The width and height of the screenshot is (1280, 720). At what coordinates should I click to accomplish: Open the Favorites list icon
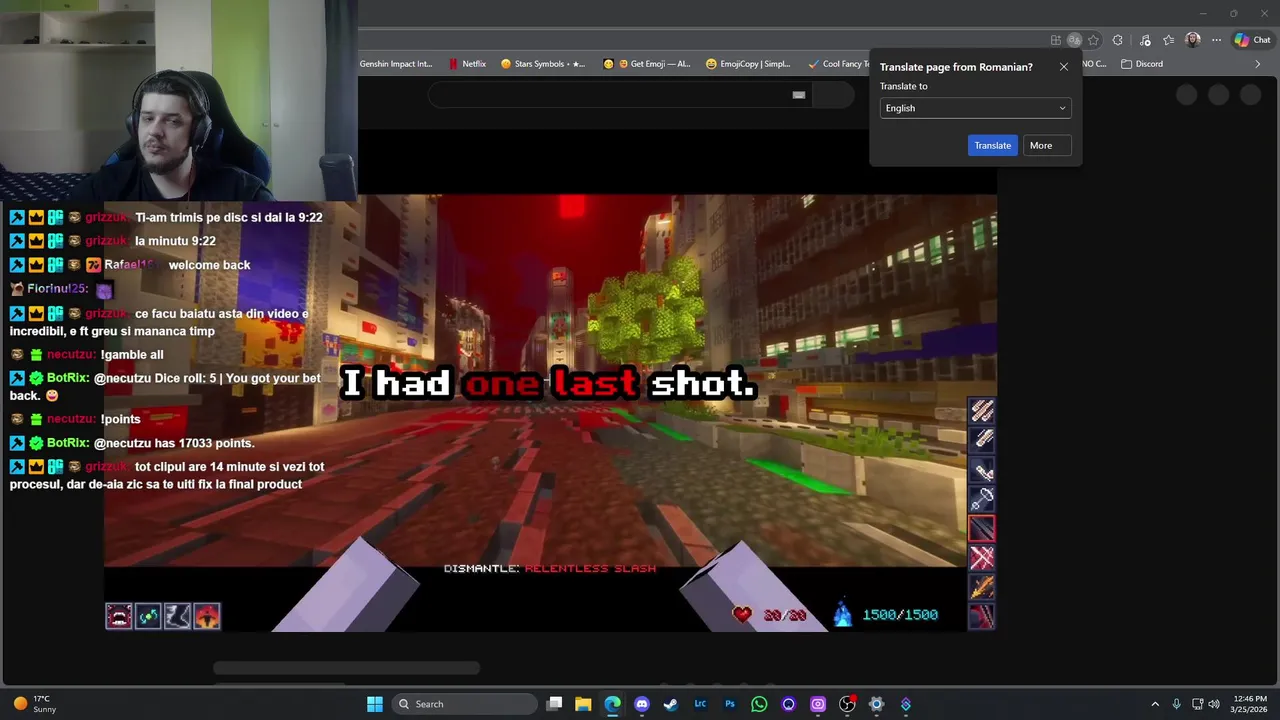click(x=1168, y=40)
